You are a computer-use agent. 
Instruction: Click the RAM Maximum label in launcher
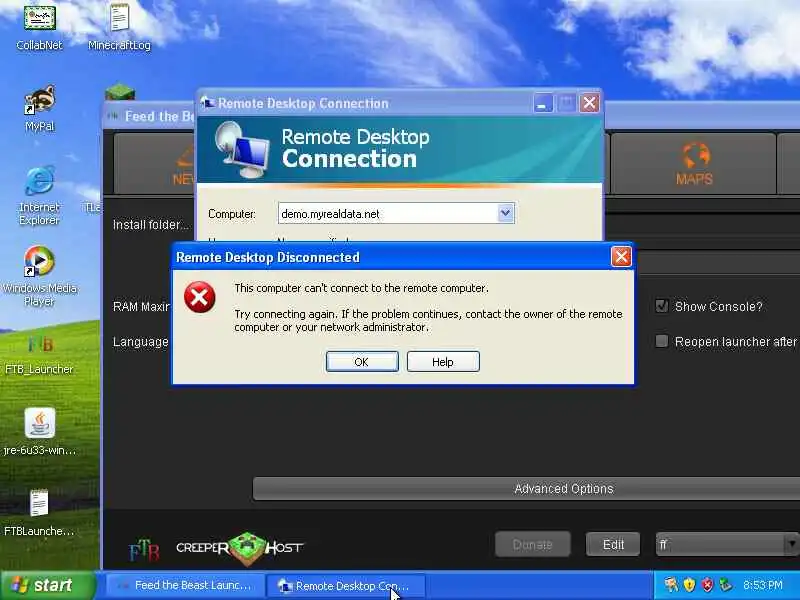tap(141, 306)
